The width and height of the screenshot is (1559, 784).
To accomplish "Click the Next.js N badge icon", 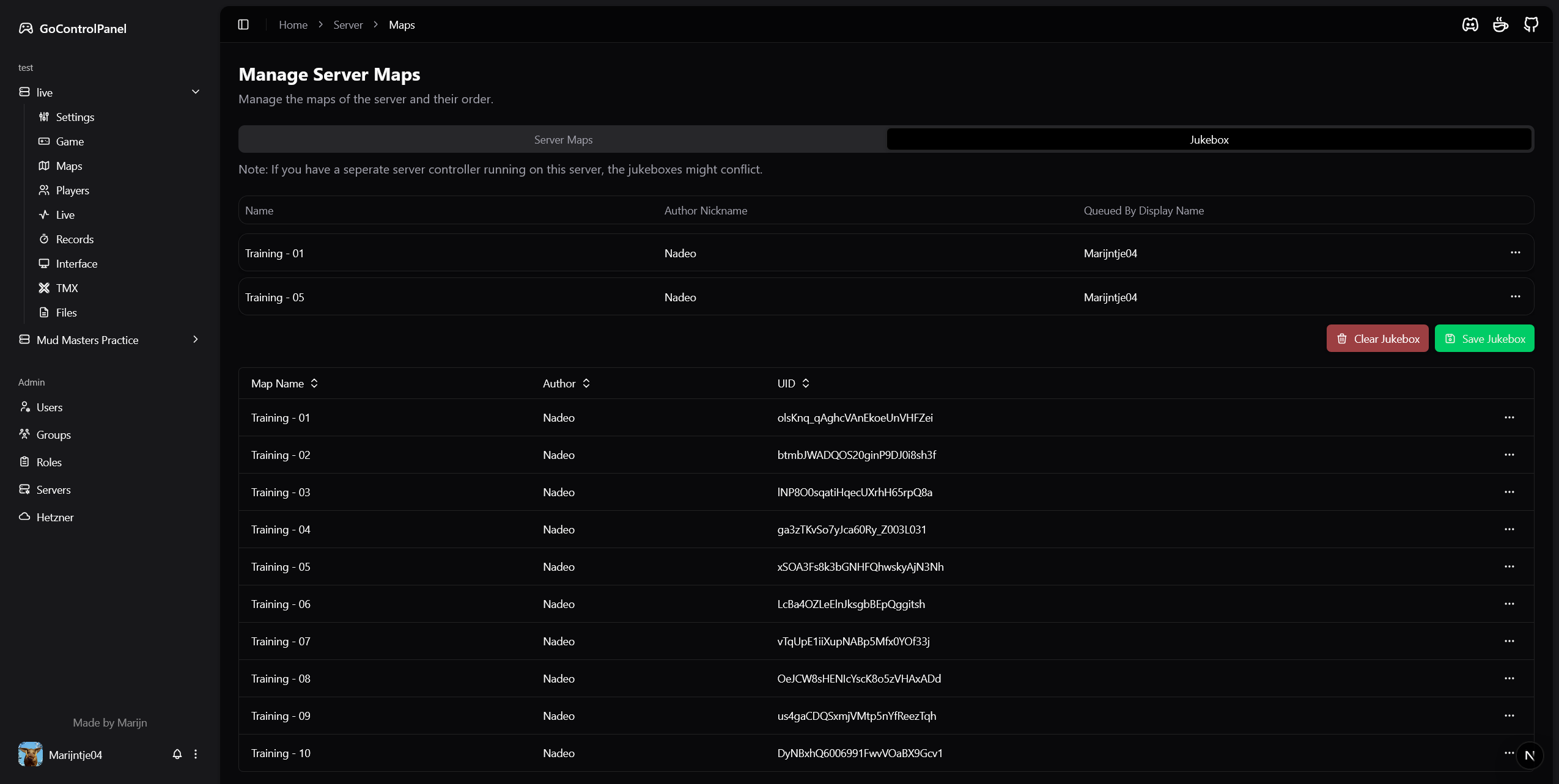I will pyautogui.click(x=1530, y=755).
